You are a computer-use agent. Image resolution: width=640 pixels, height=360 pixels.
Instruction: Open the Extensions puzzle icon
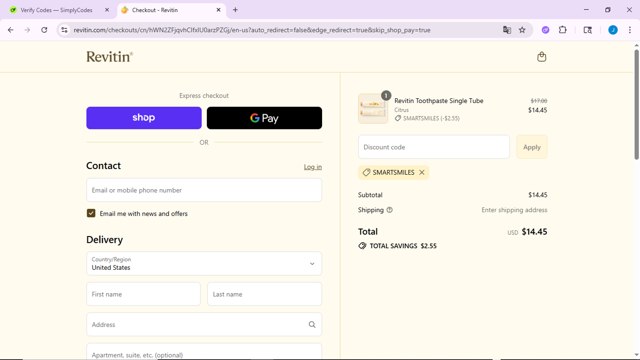563,30
